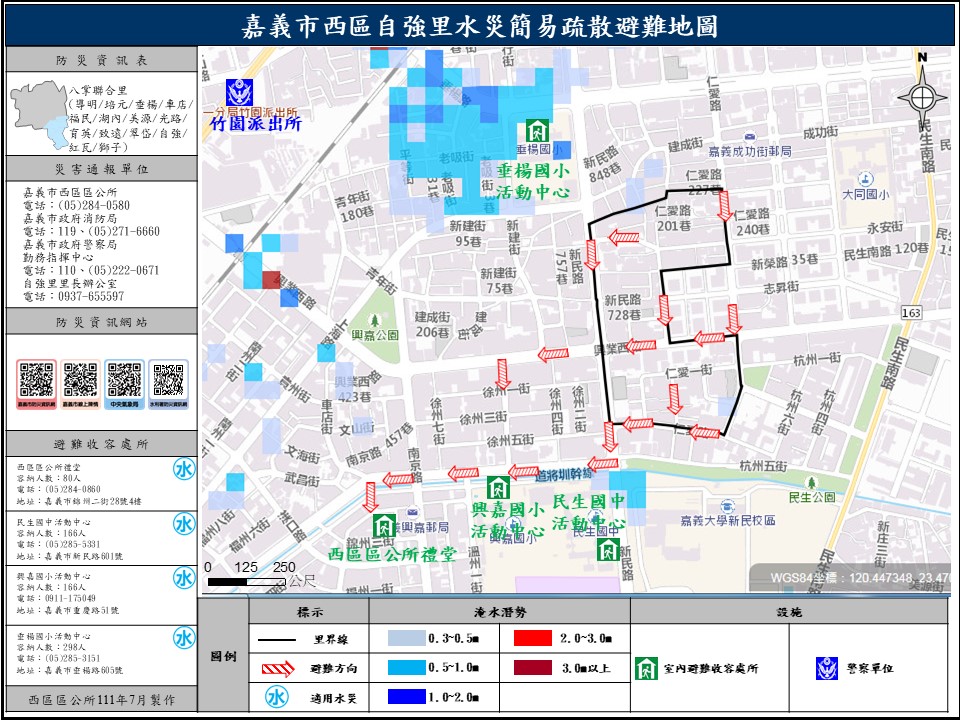Click the indoor shelter icon in legend
This screenshot has height=720, width=960.
coord(646,668)
